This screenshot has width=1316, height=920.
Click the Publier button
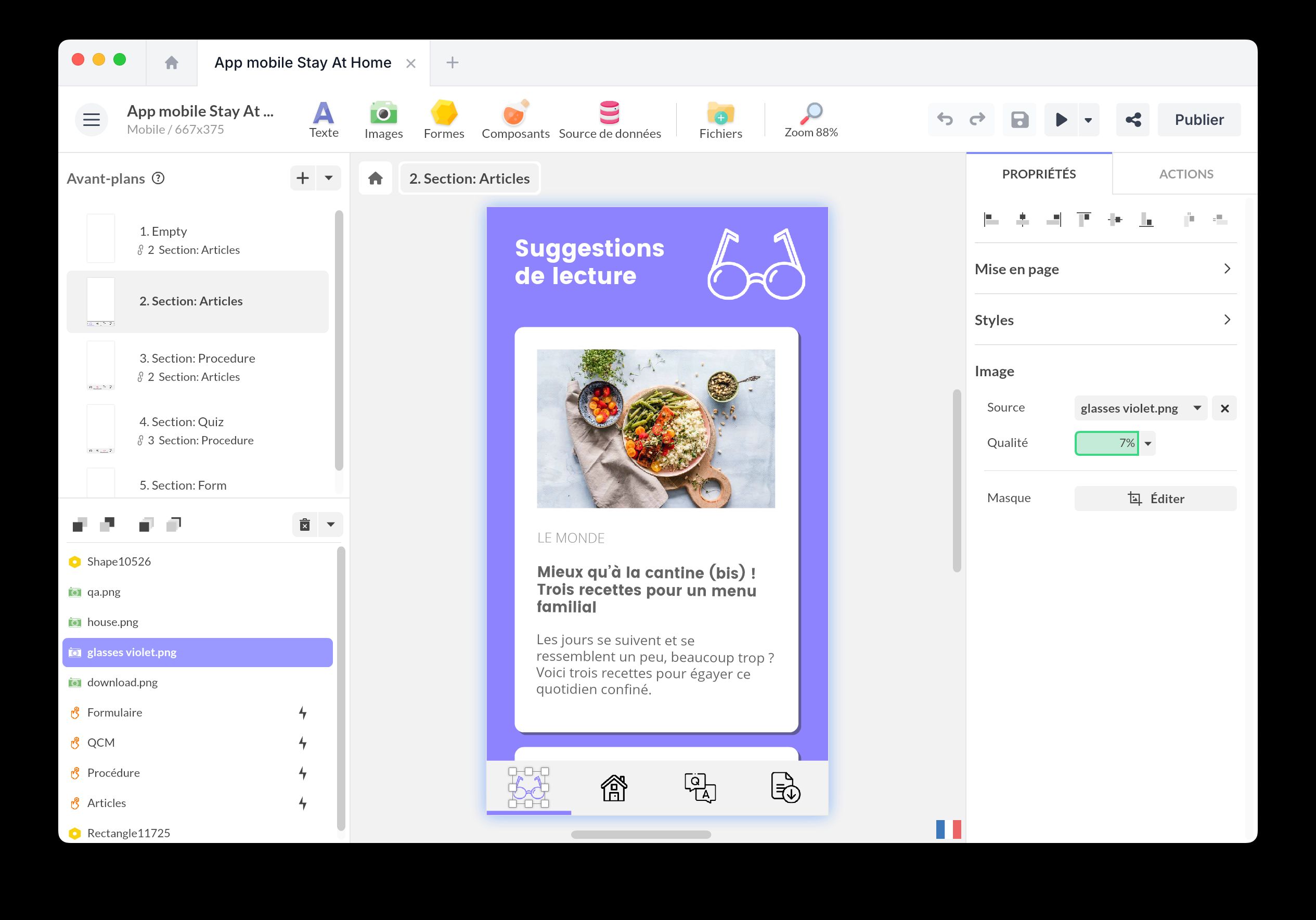click(x=1198, y=119)
